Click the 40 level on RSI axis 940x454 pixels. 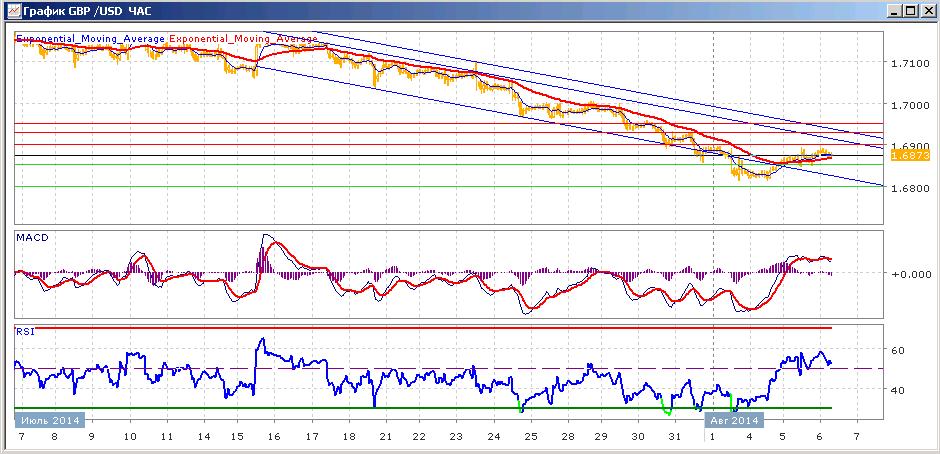point(899,390)
